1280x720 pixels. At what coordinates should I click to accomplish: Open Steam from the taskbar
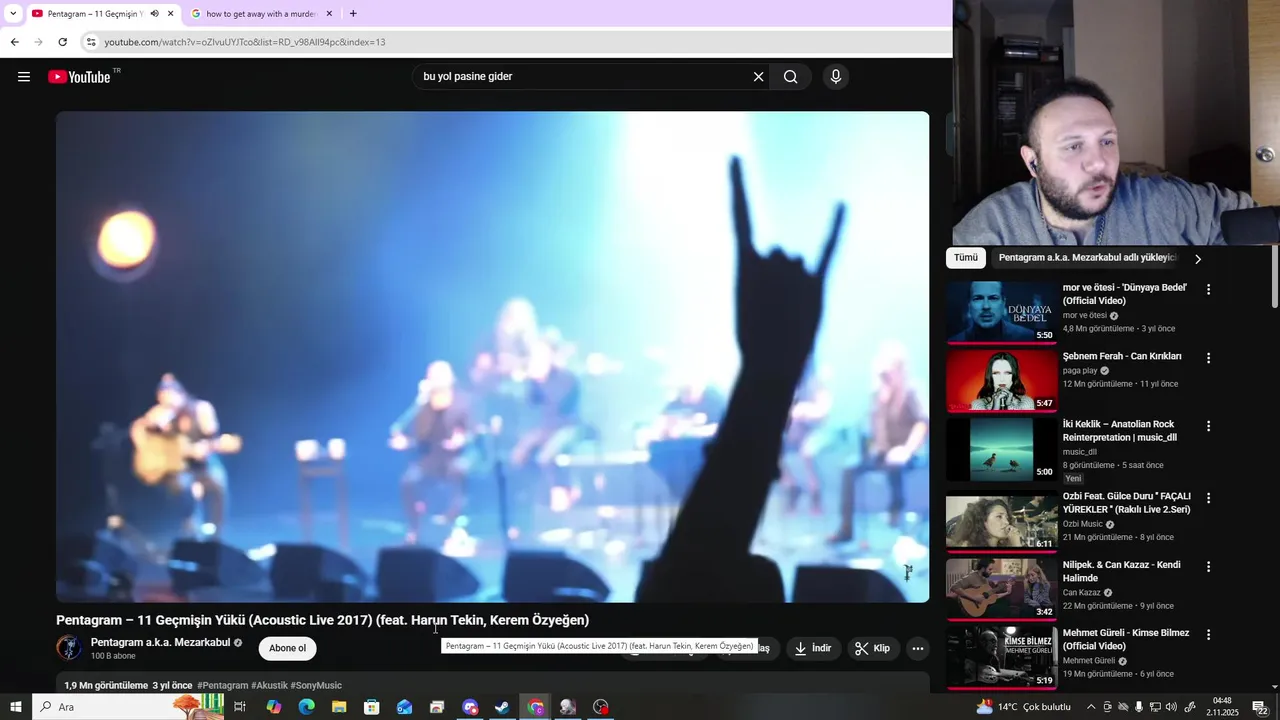click(502, 707)
